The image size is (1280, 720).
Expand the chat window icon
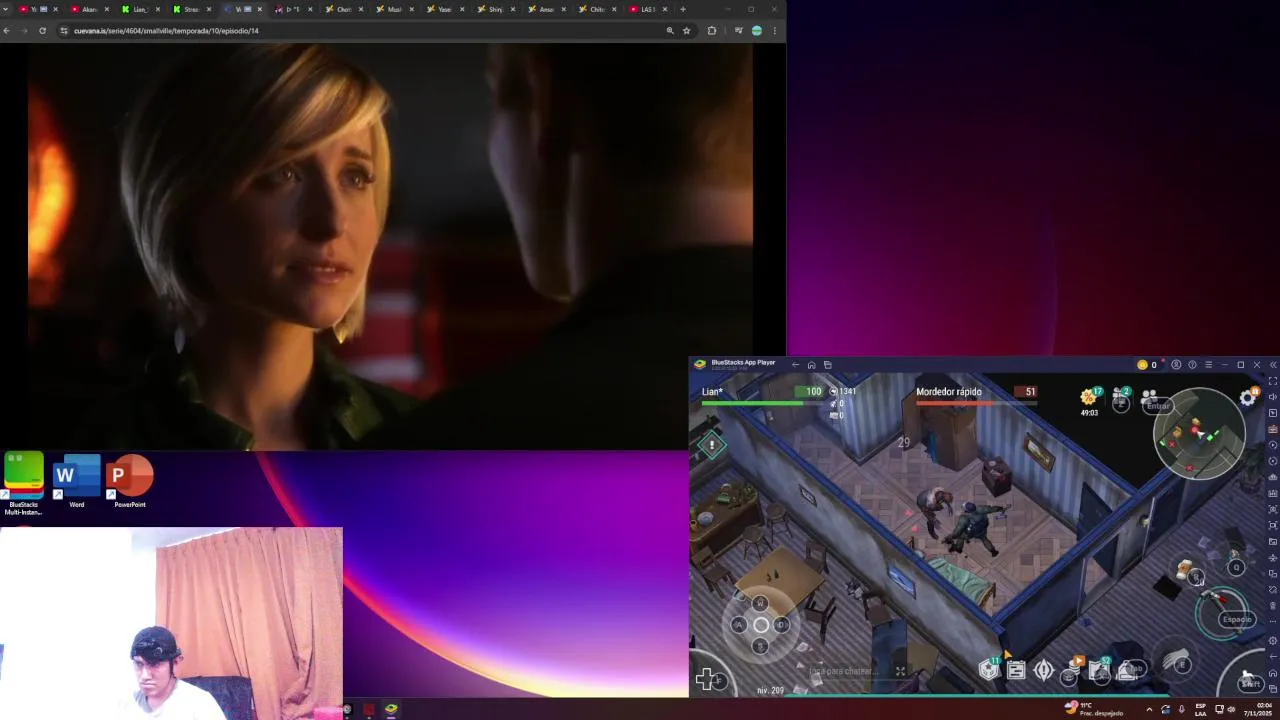tap(900, 671)
